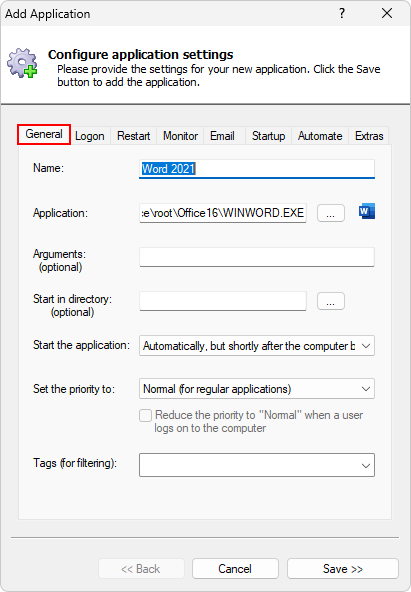The image size is (411, 592).
Task: Open the Automate tab
Action: (x=320, y=136)
